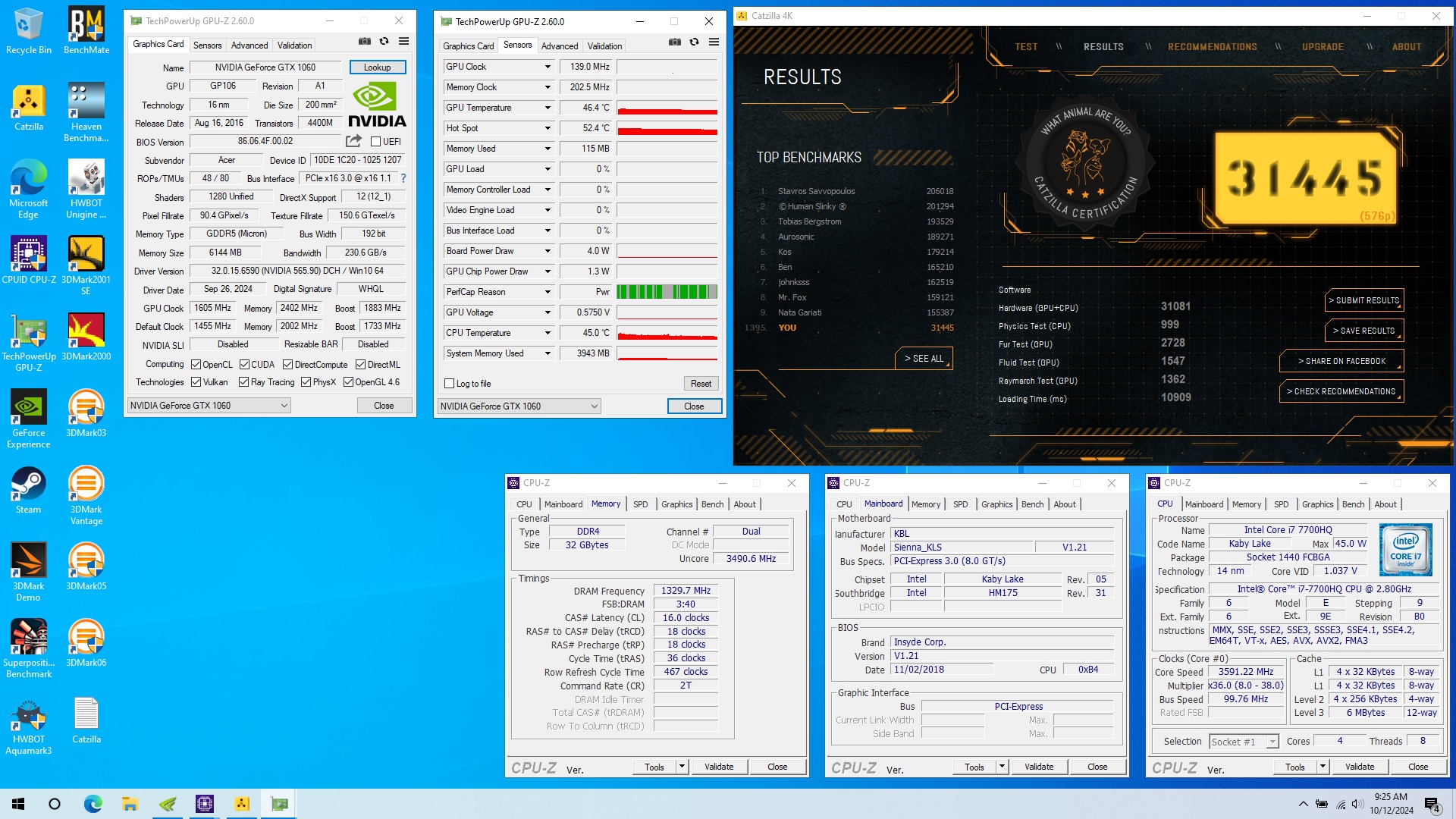Viewport: 1456px width, 819px height.
Task: Click the refresh icon in left GPU-Z window
Action: [384, 42]
